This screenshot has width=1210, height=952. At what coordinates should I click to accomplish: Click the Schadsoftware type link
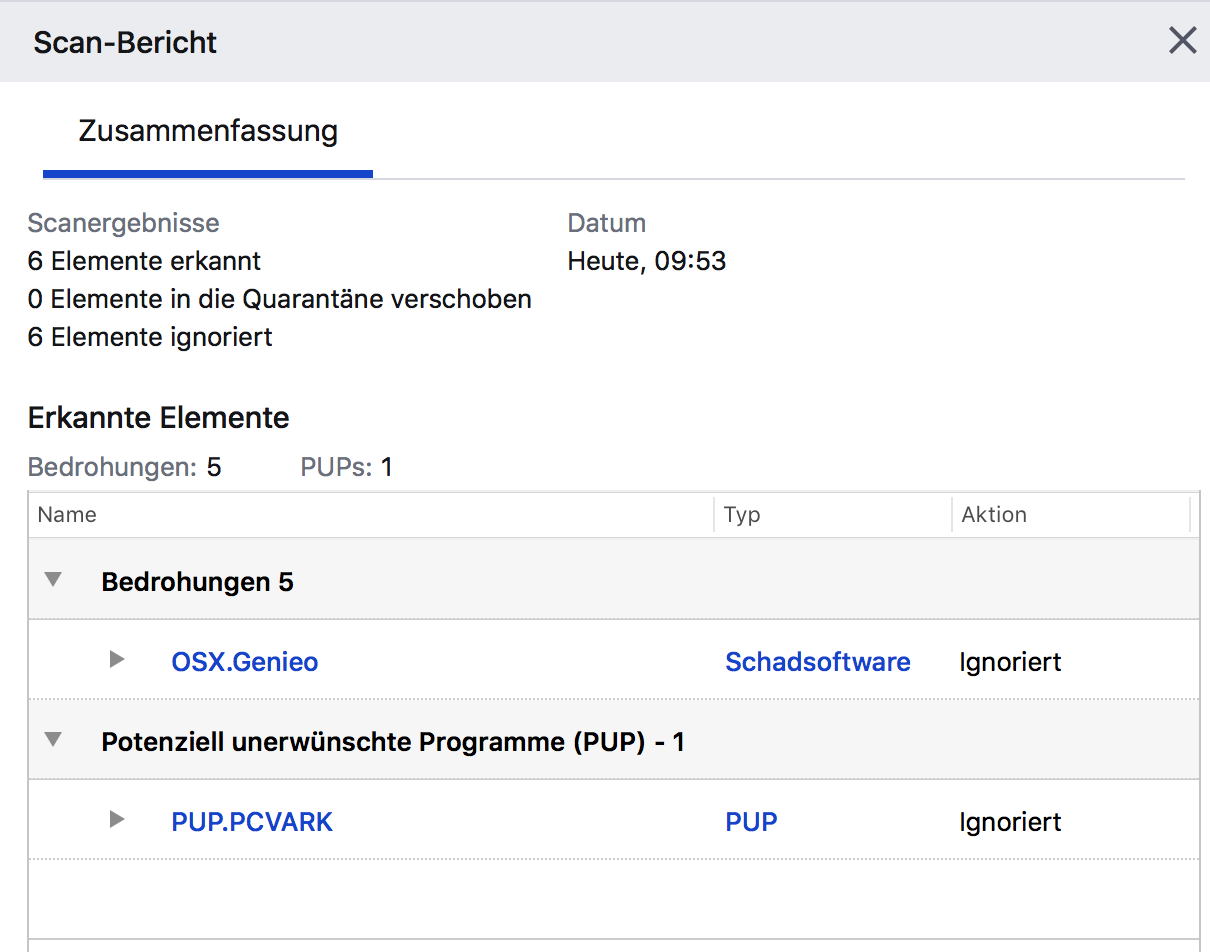pos(817,661)
